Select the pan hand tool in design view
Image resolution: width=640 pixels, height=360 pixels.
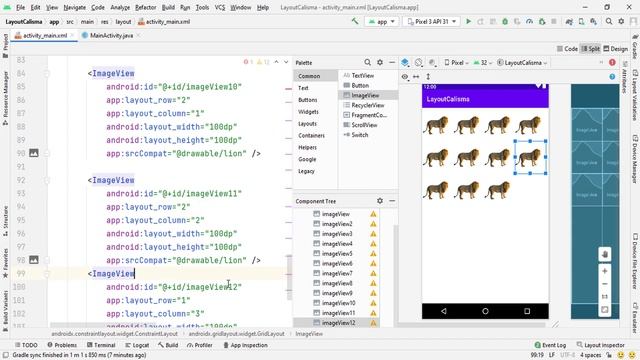(605, 254)
